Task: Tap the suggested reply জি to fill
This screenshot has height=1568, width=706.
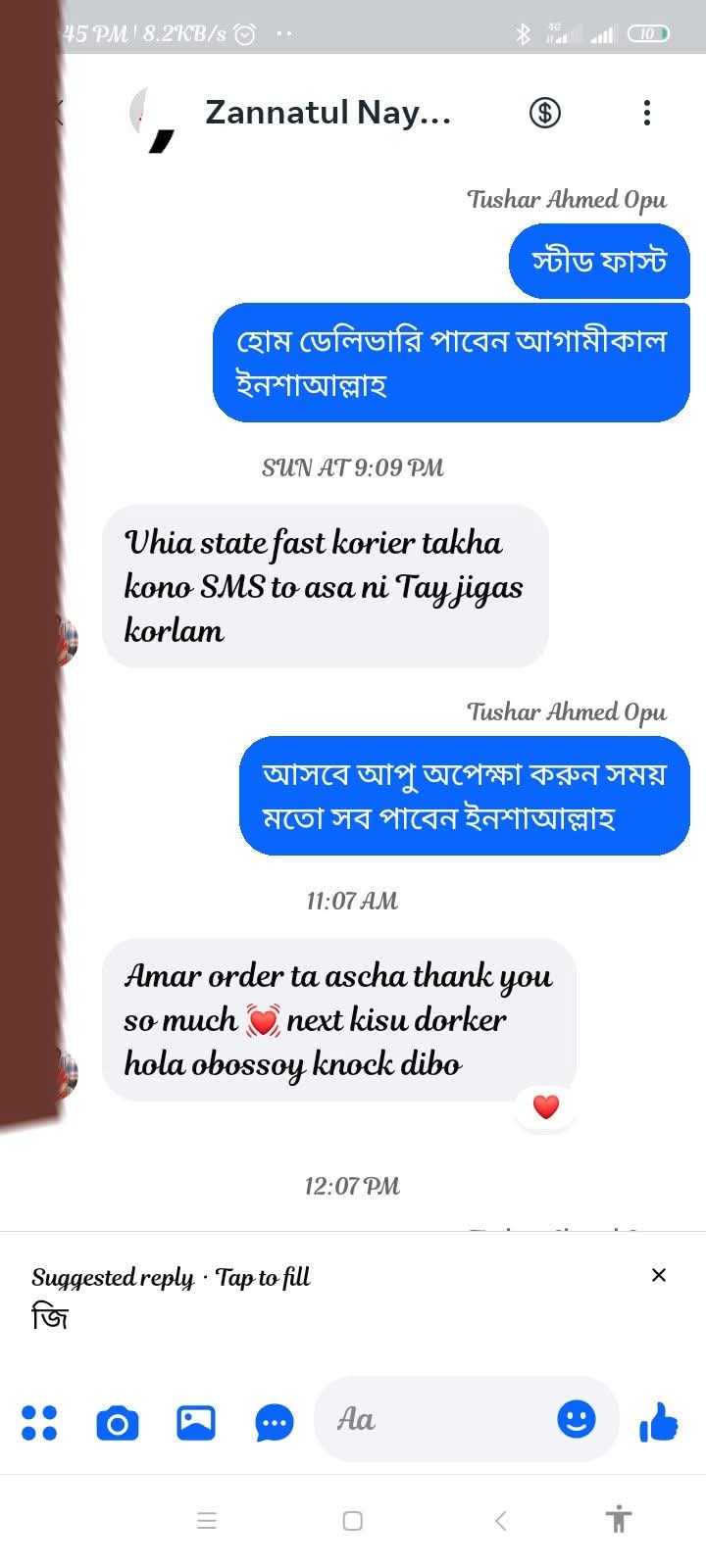Action: pos(50,1316)
